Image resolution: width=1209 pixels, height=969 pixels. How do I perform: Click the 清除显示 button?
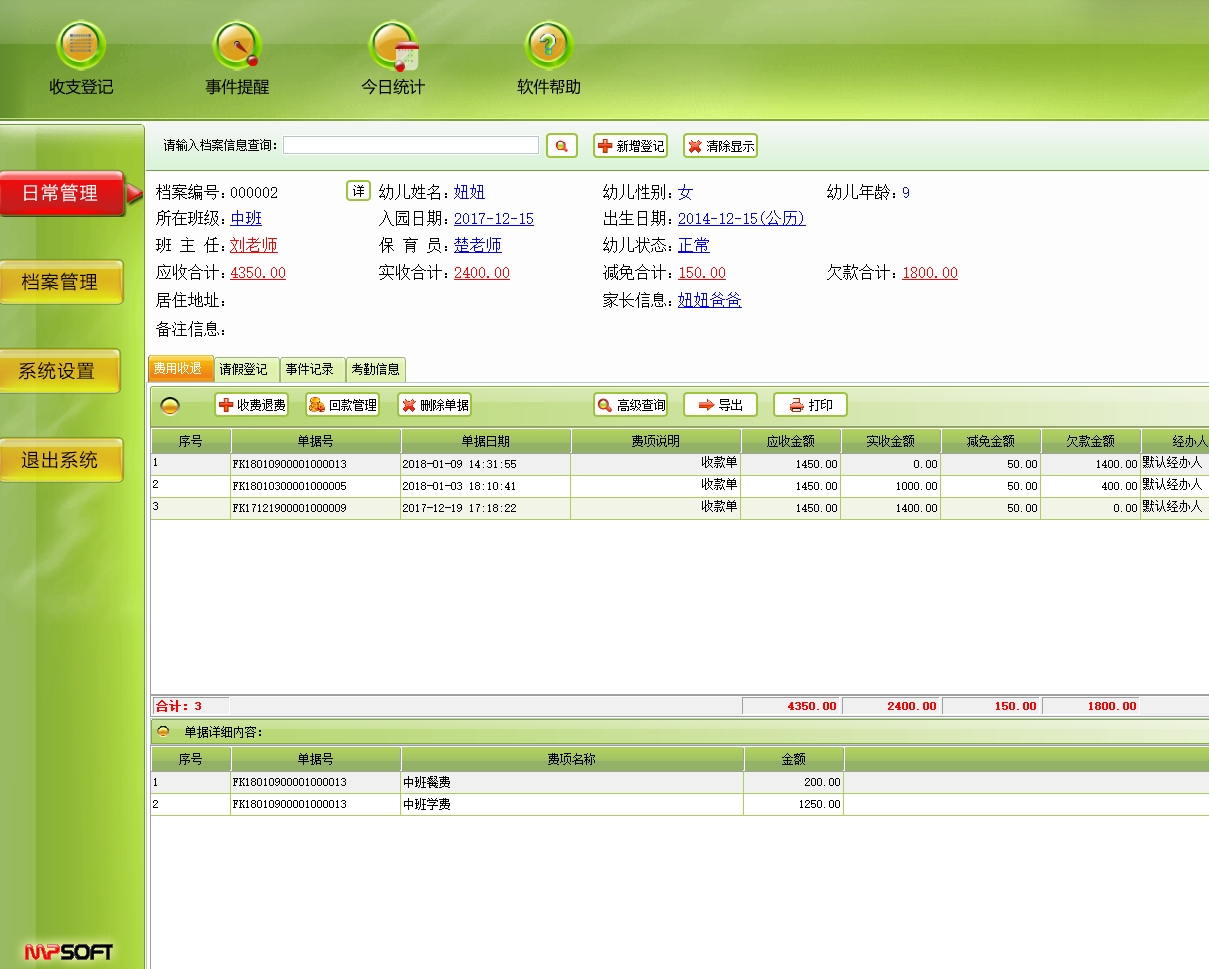pyautogui.click(x=720, y=146)
